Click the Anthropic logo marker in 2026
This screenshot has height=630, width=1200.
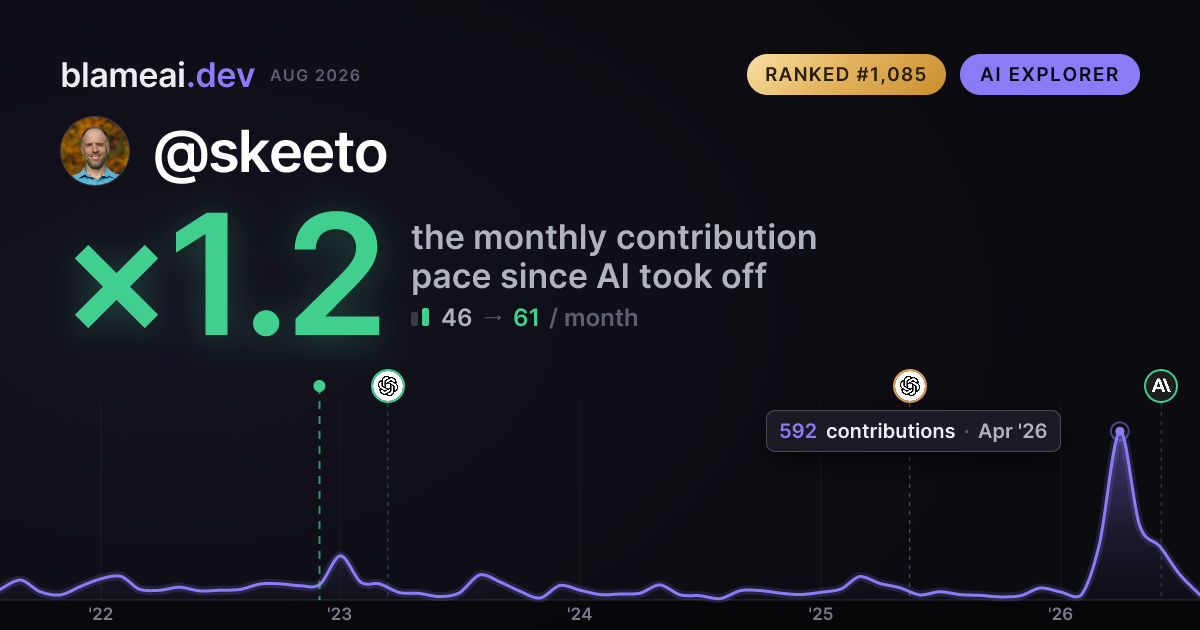(1161, 386)
